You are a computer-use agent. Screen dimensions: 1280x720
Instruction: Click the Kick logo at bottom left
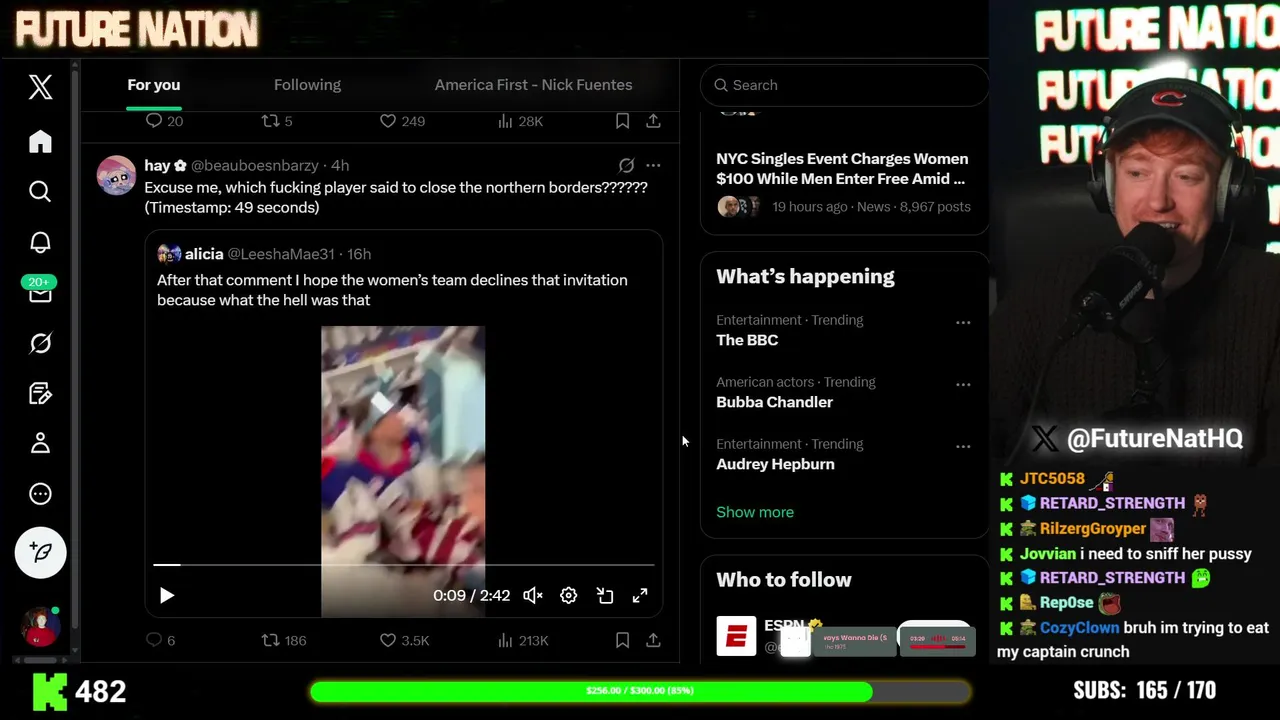(49, 691)
